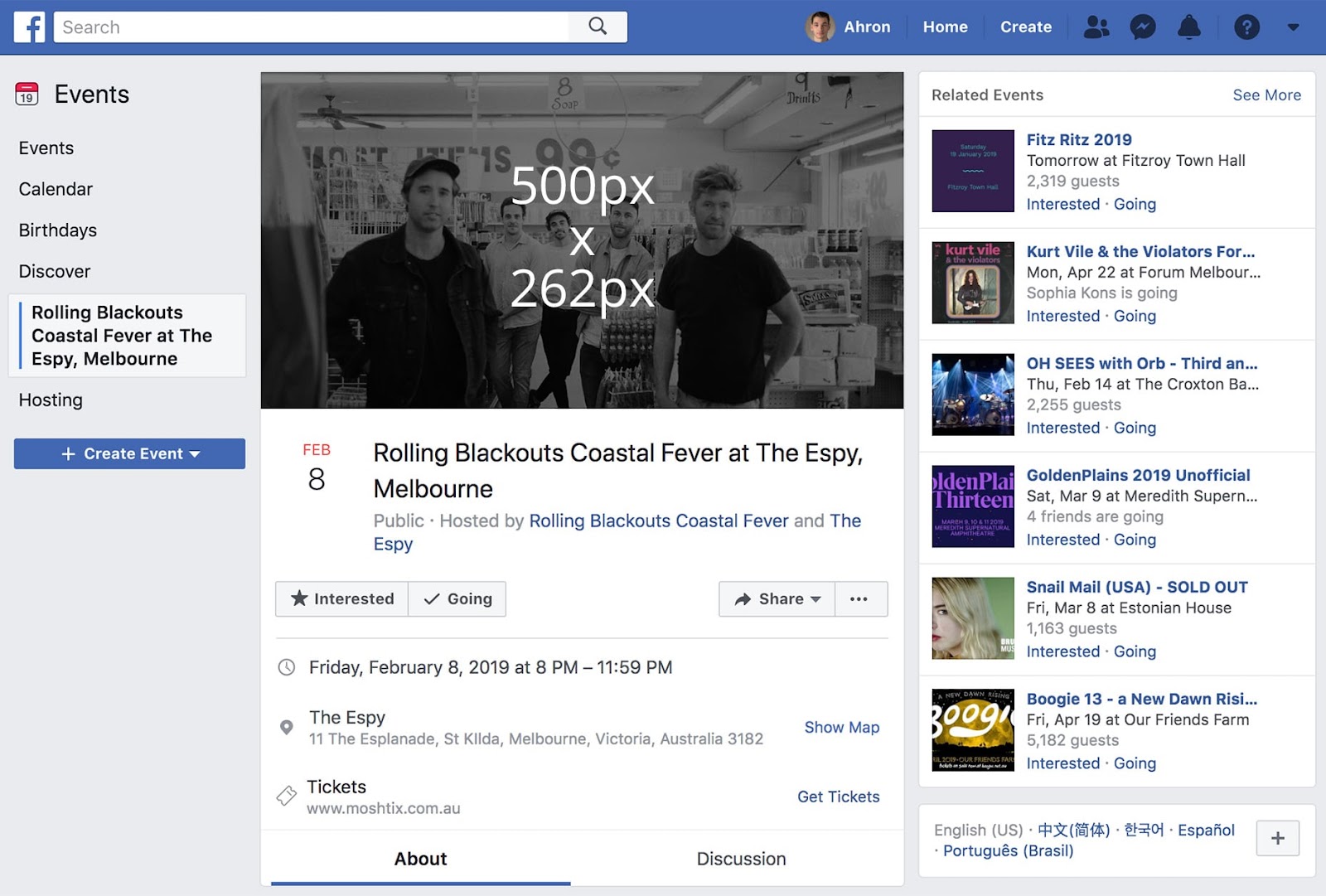Switch language to 한국어
The height and width of the screenshot is (896, 1326).
tap(1144, 830)
